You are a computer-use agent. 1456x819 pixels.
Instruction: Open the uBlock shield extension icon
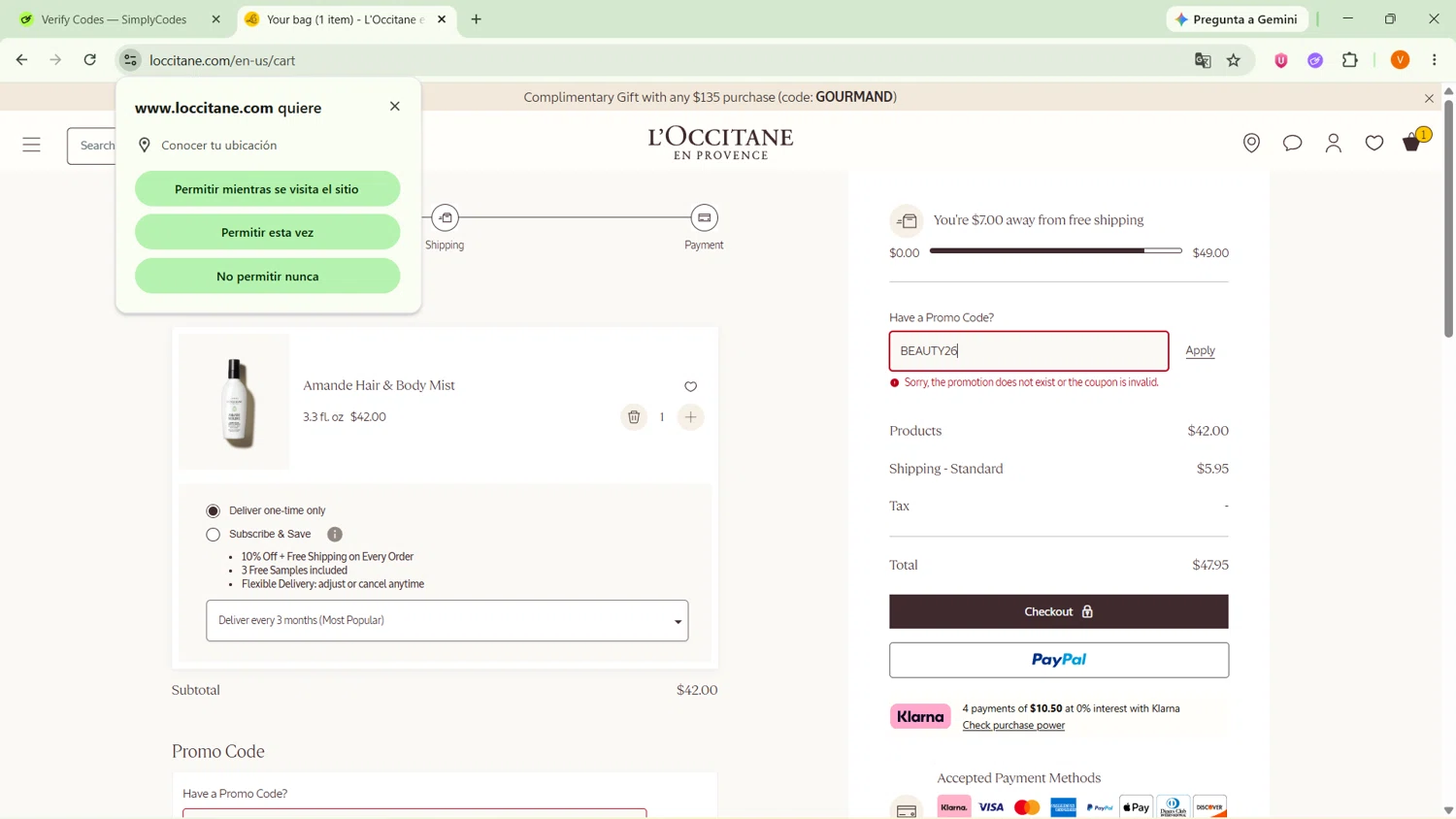tap(1281, 60)
